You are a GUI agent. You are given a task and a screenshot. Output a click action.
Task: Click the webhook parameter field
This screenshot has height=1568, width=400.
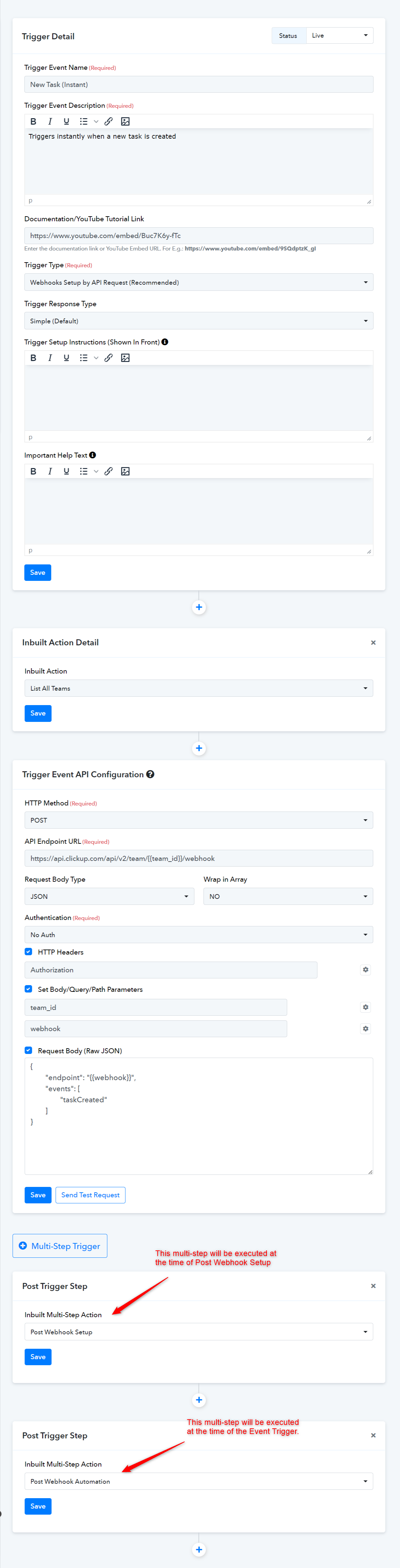(x=156, y=1029)
